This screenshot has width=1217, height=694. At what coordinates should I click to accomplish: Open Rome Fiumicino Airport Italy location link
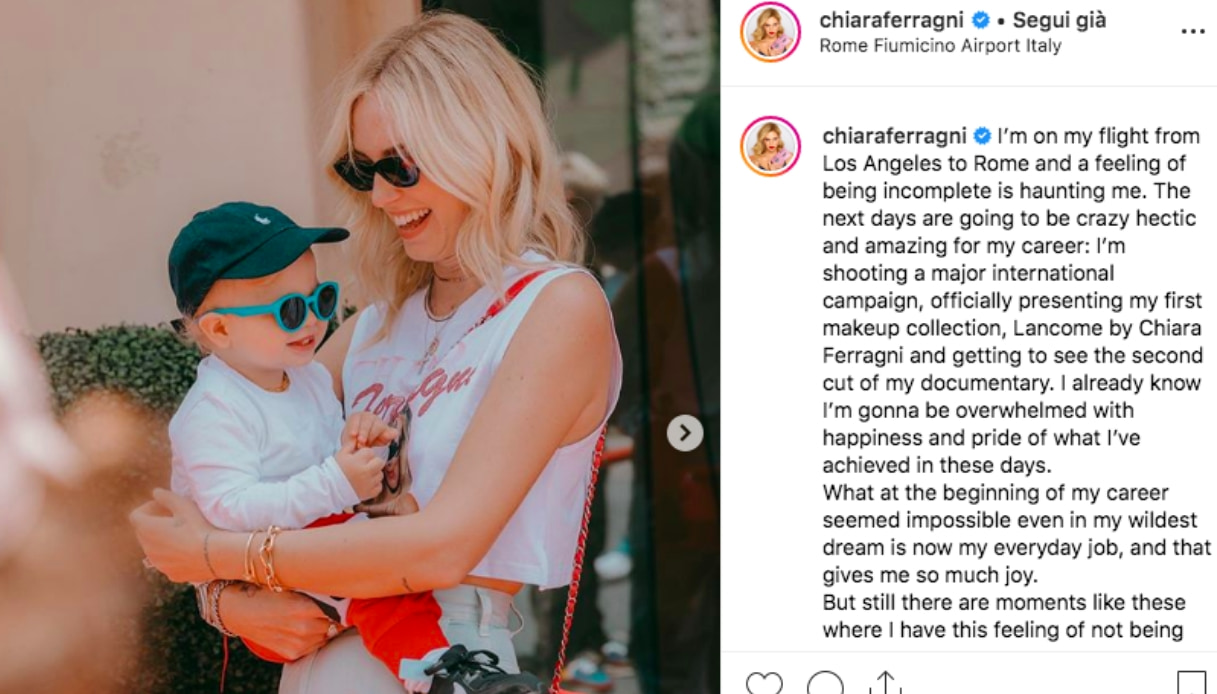(x=940, y=46)
